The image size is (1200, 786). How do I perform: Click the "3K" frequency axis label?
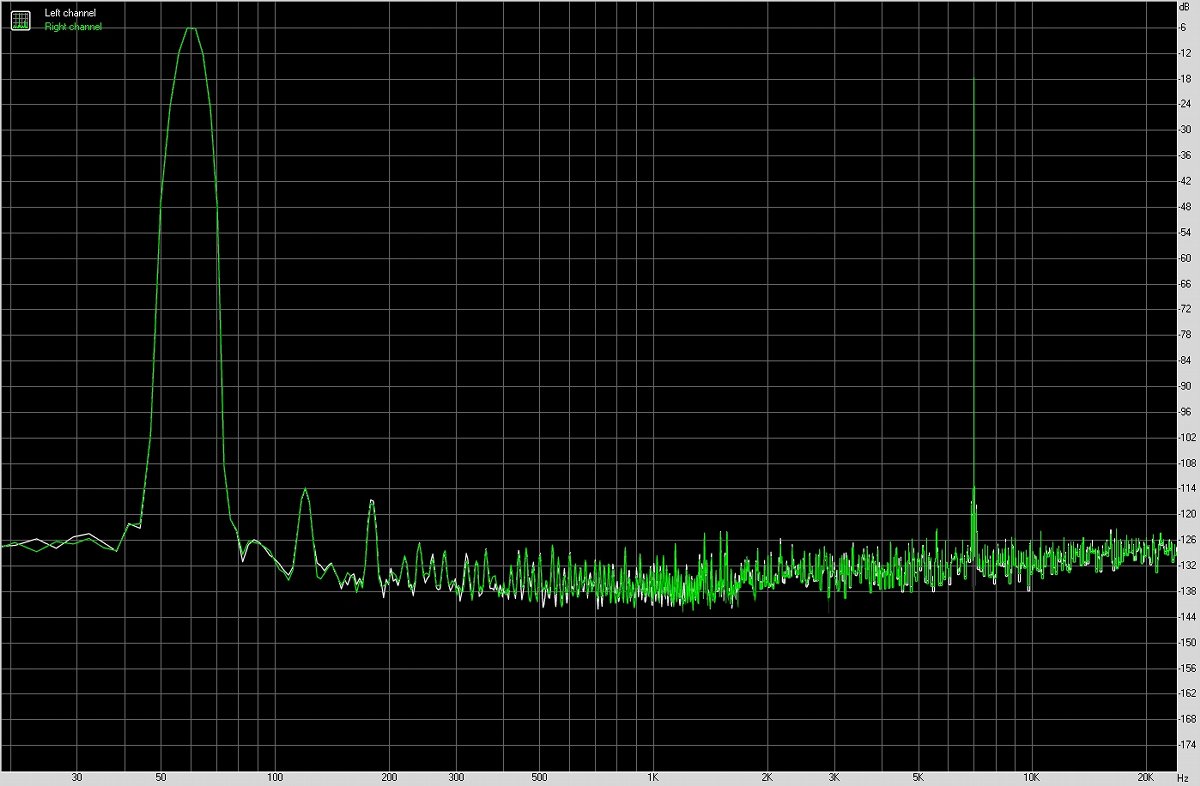click(834, 777)
